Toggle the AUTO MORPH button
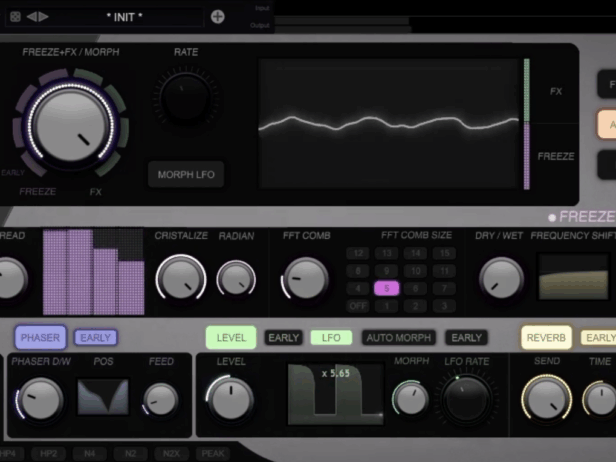This screenshot has height=462, width=616. click(x=399, y=337)
